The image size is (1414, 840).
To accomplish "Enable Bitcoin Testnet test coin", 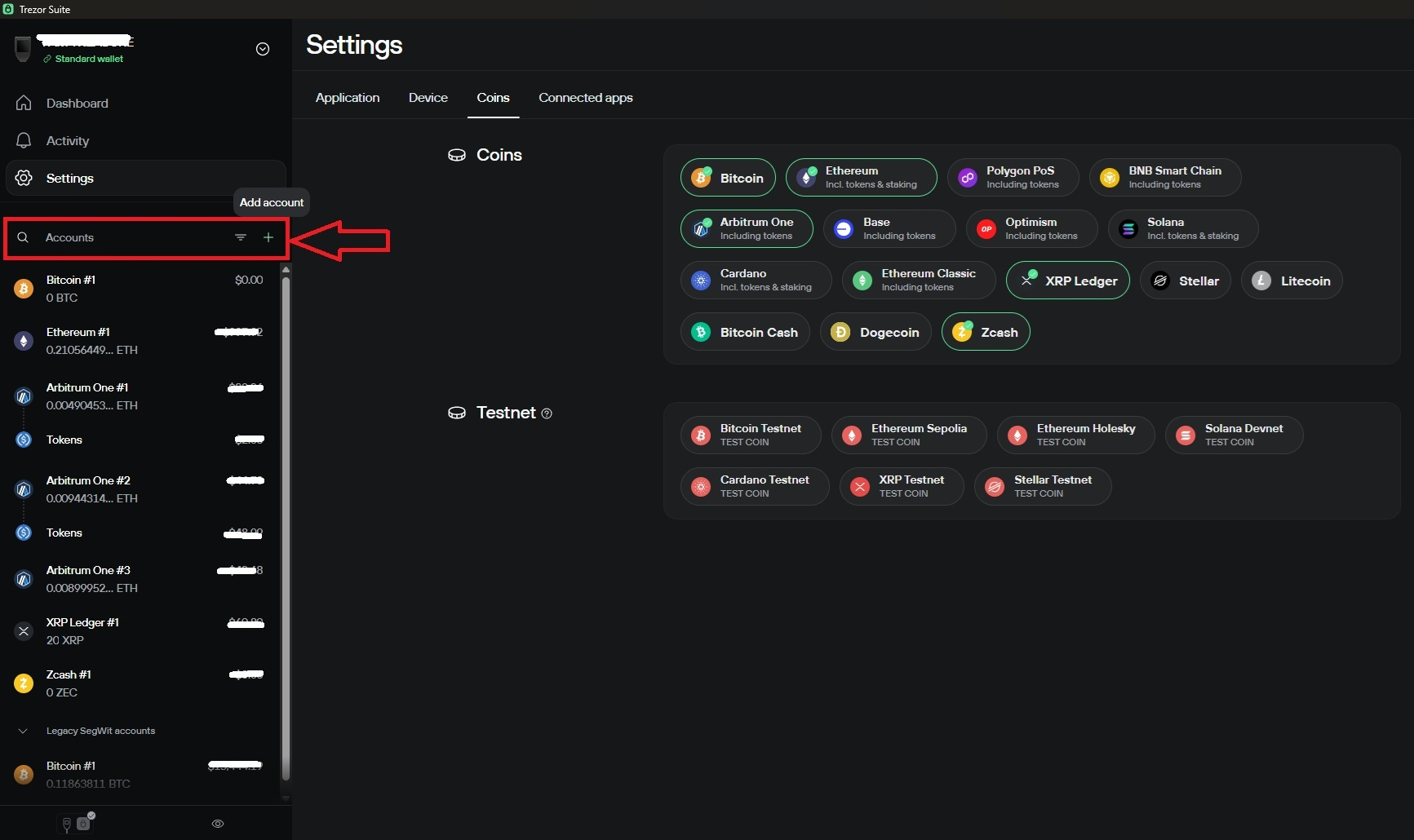I will 751,435.
